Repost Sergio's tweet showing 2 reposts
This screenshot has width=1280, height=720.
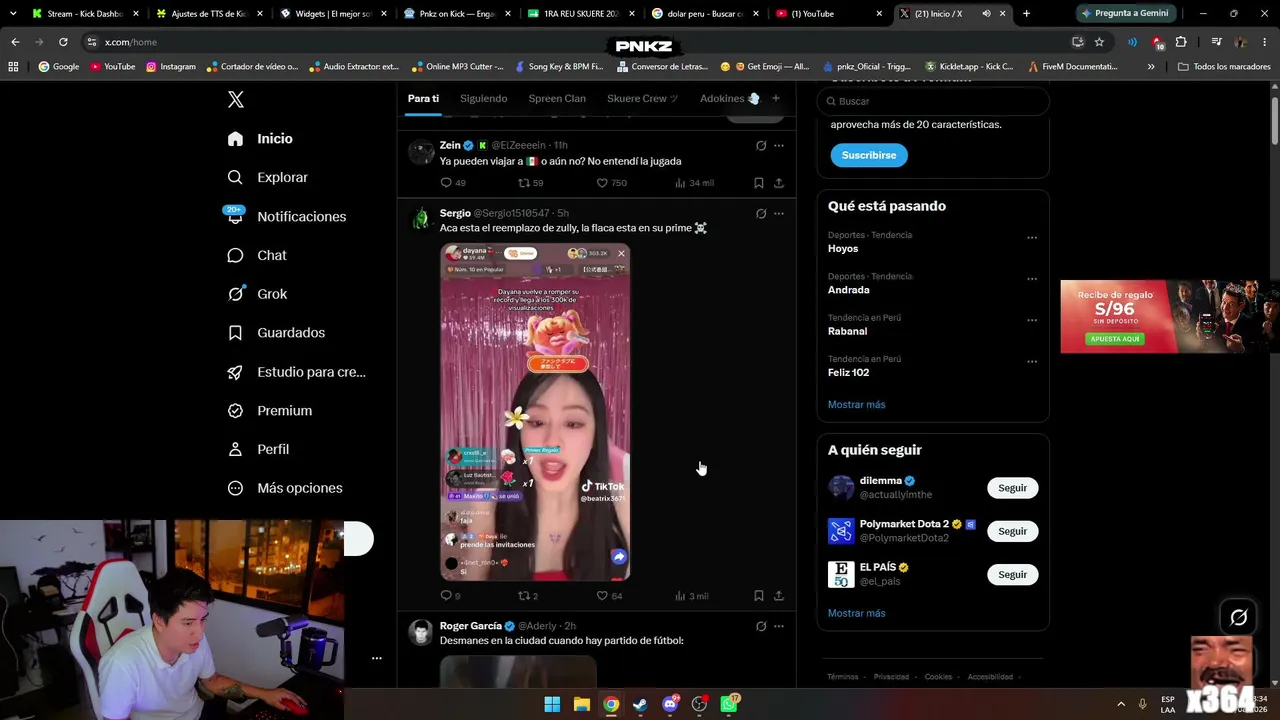528,596
